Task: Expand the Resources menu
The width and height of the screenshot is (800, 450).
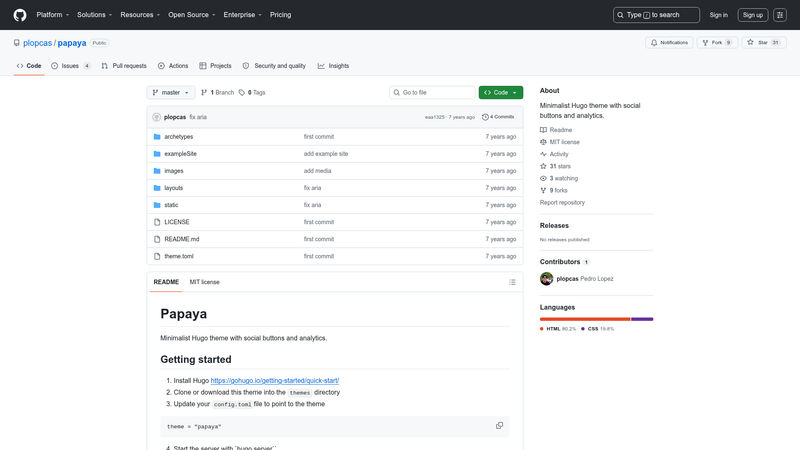Action: pos(140,15)
